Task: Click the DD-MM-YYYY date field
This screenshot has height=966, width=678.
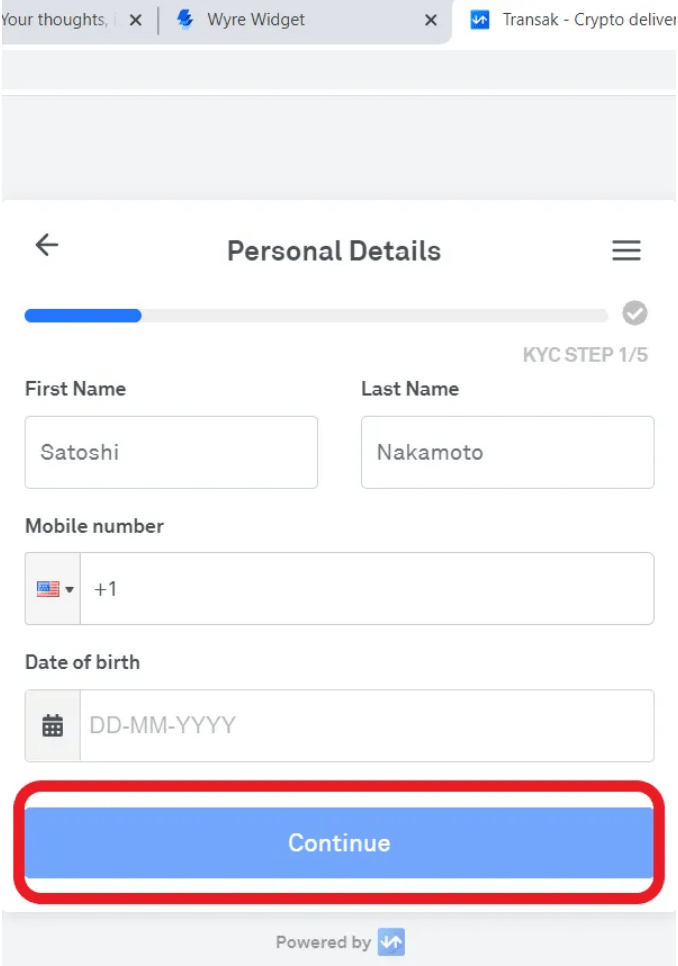Action: [366, 726]
